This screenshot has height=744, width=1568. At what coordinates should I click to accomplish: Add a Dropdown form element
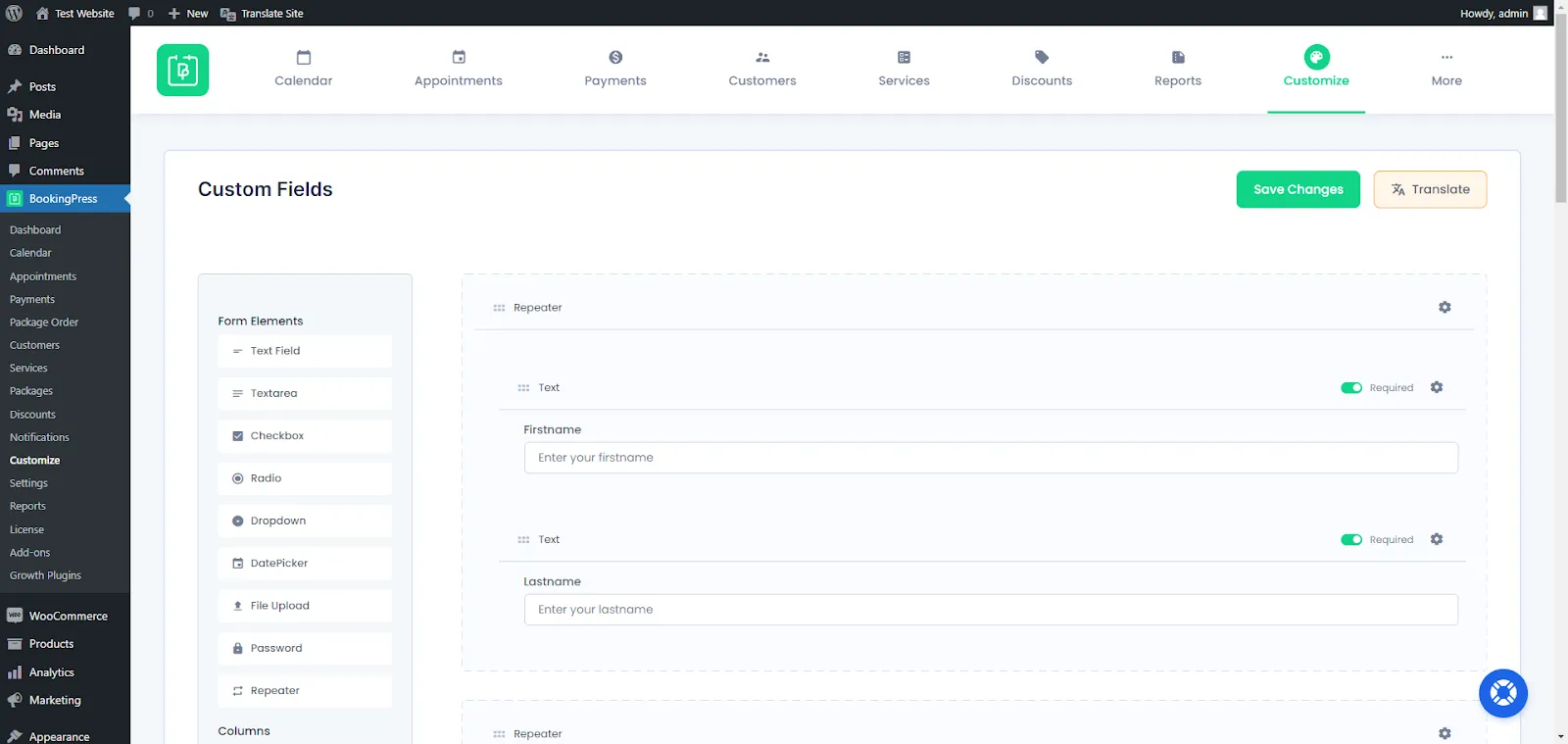point(305,521)
